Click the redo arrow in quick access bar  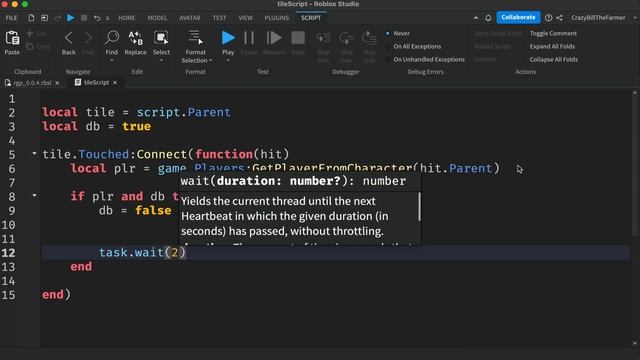coord(58,18)
